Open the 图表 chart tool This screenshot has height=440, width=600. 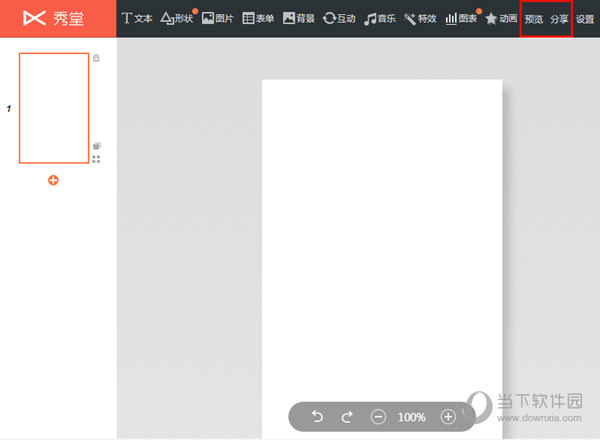point(461,18)
